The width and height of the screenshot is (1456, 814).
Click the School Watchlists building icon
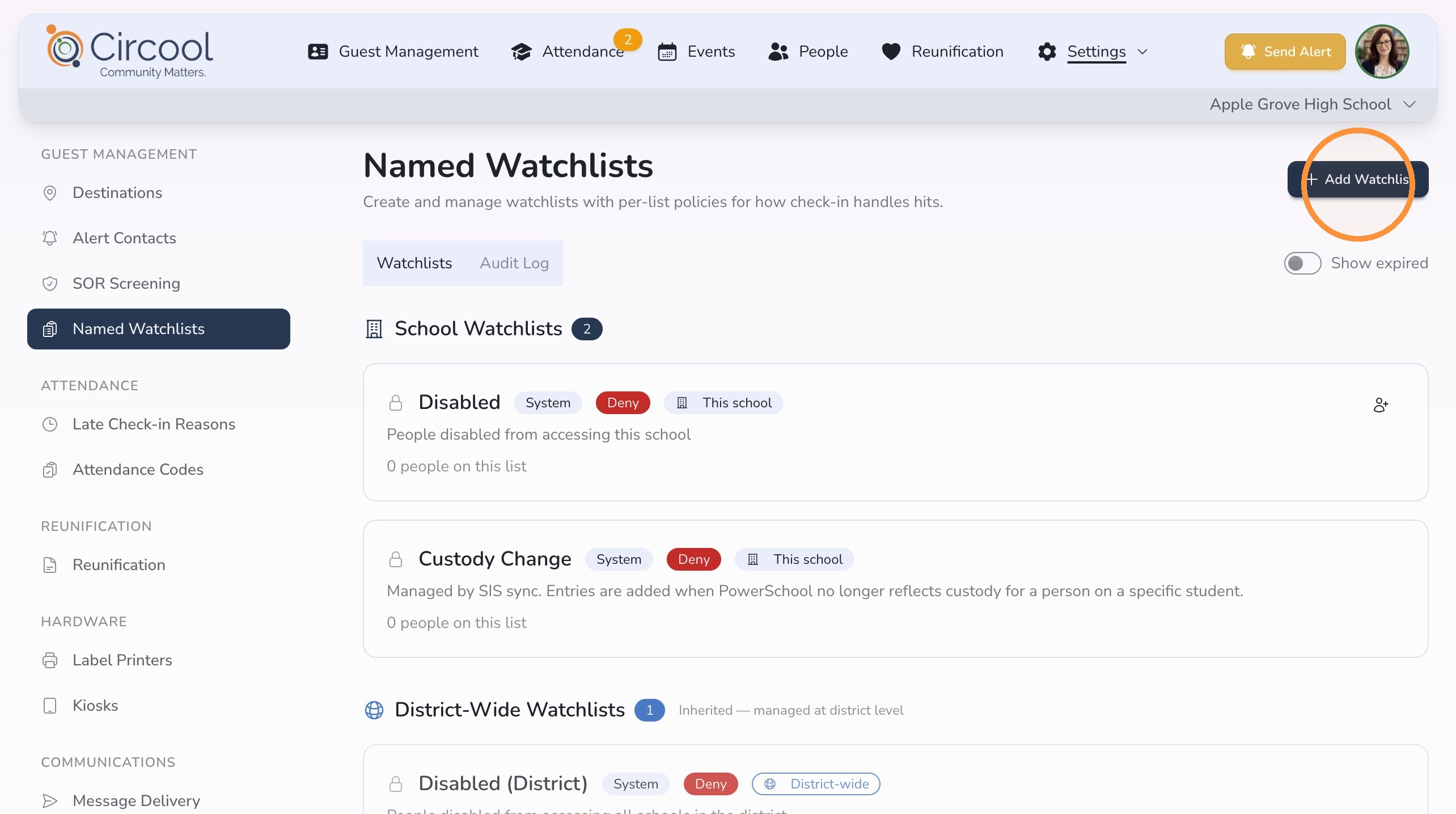[374, 329]
